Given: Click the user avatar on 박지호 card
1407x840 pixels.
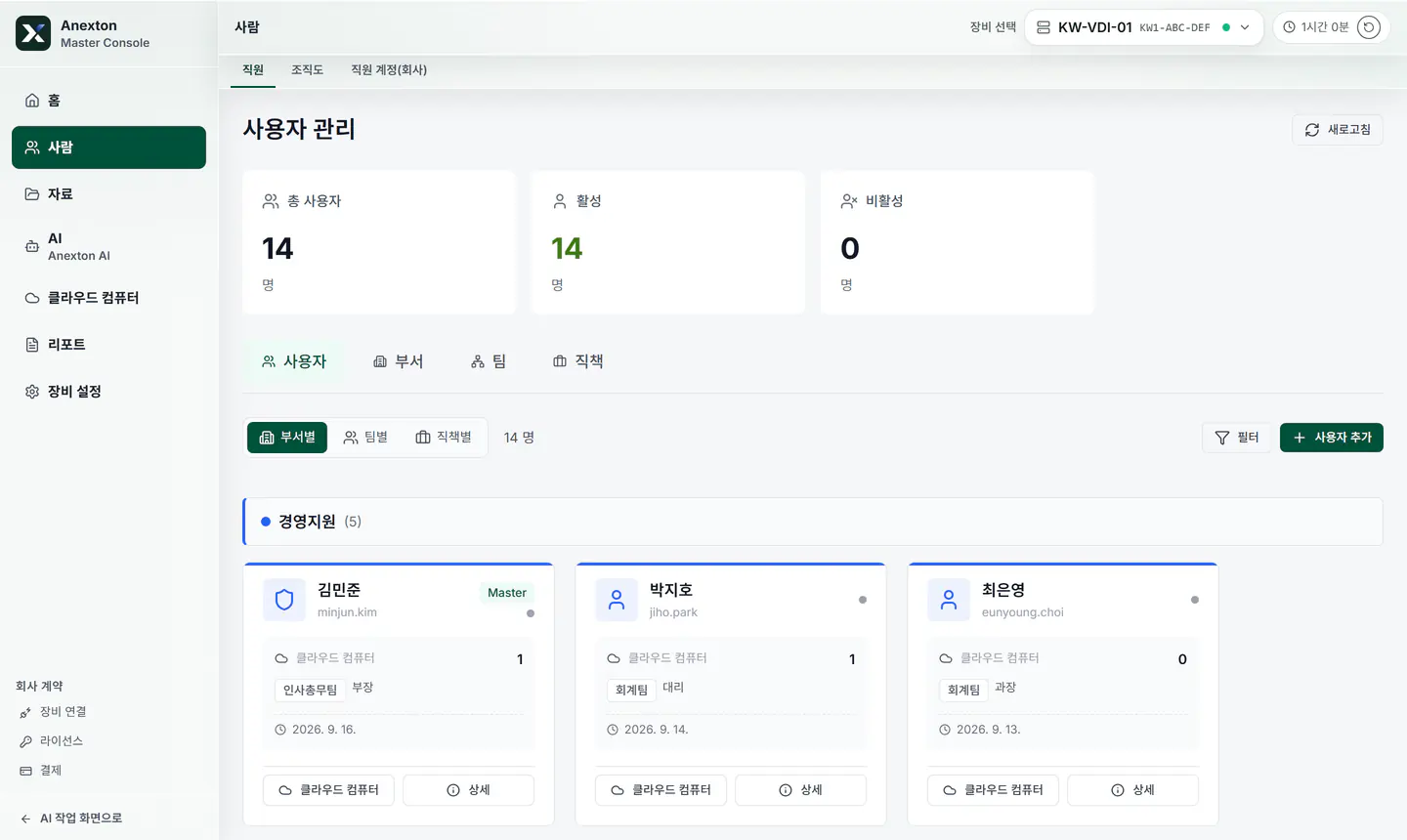Looking at the screenshot, I should click(x=617, y=600).
